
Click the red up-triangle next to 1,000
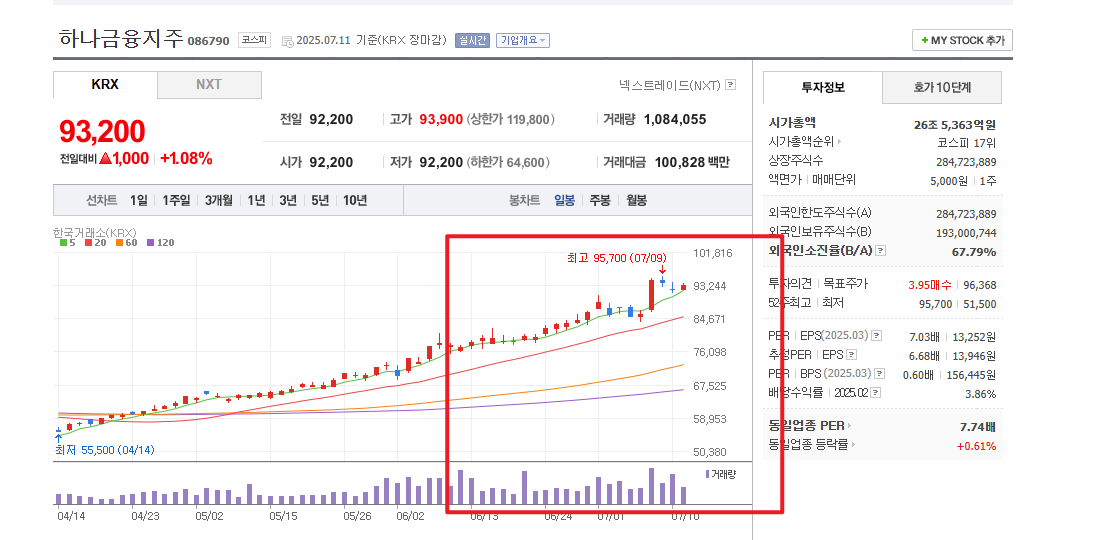pyautogui.click(x=106, y=159)
